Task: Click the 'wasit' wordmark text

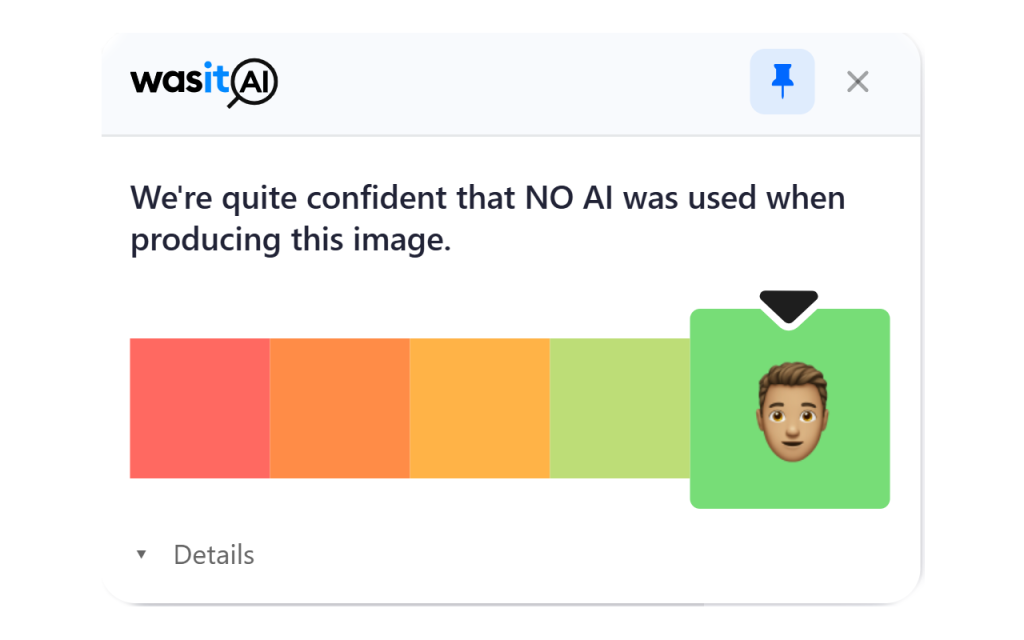Action: (x=180, y=80)
